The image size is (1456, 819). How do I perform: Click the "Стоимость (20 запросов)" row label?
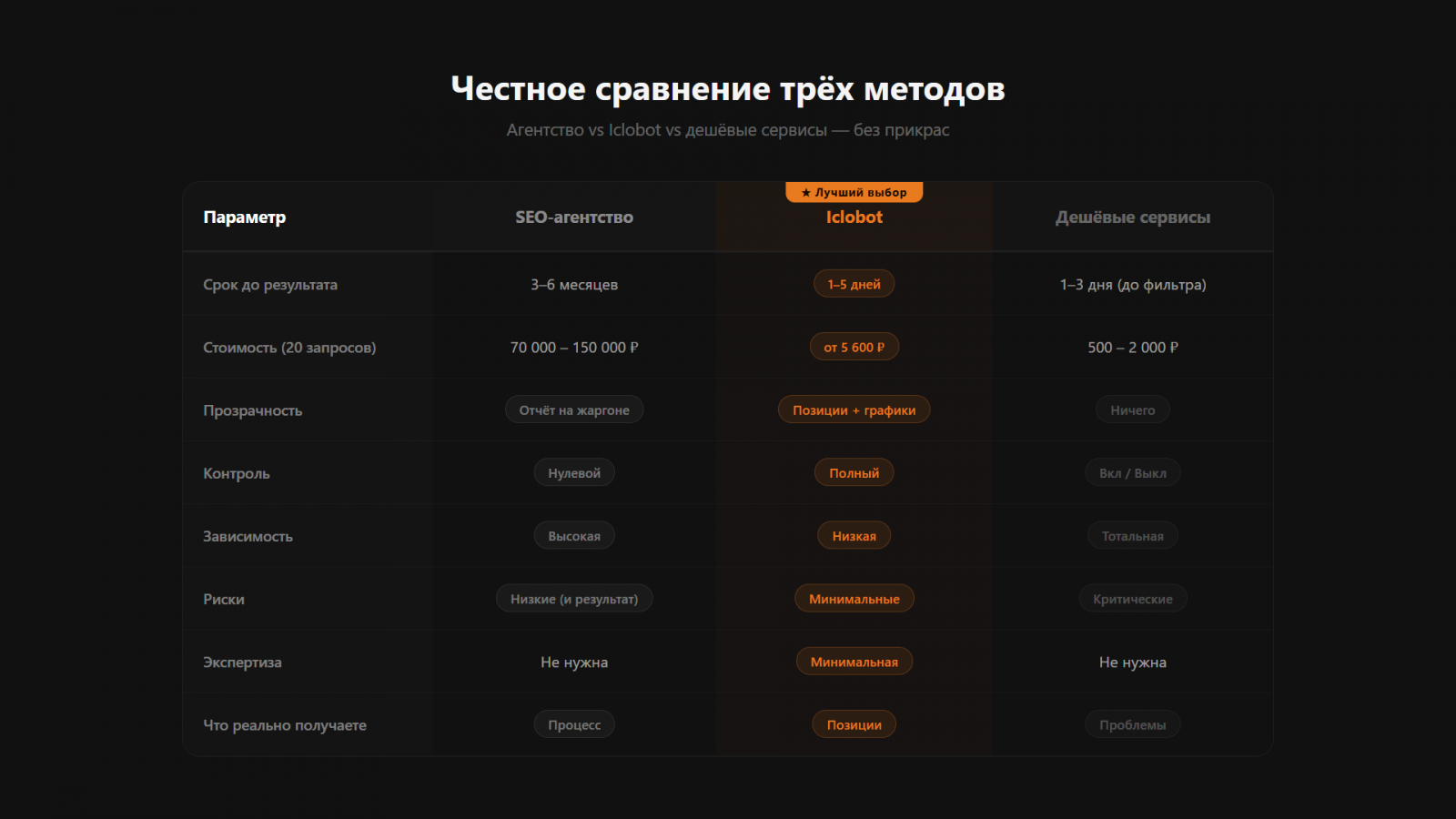289,348
